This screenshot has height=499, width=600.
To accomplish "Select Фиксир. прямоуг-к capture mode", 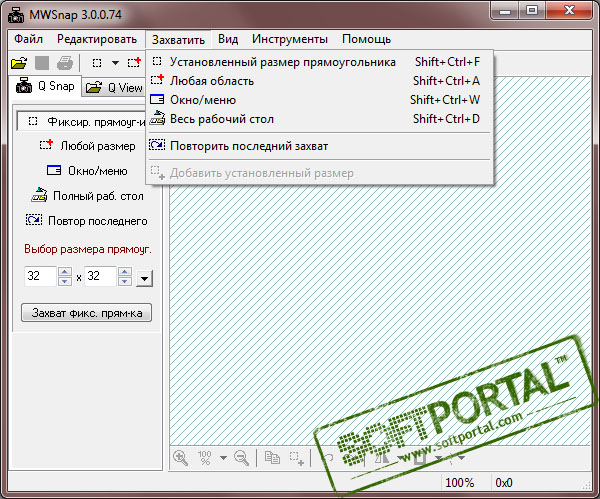I will click(82, 122).
